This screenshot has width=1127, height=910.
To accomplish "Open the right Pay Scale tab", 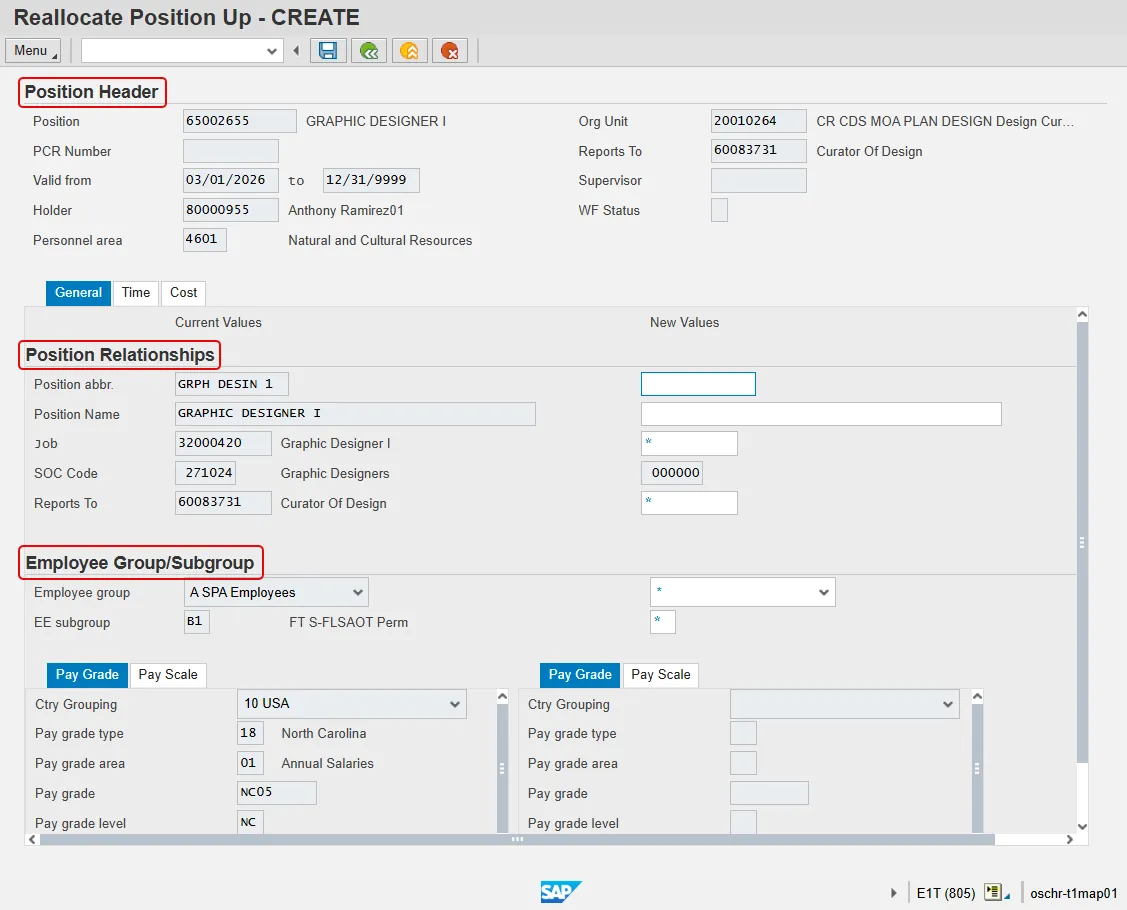I will tap(661, 675).
